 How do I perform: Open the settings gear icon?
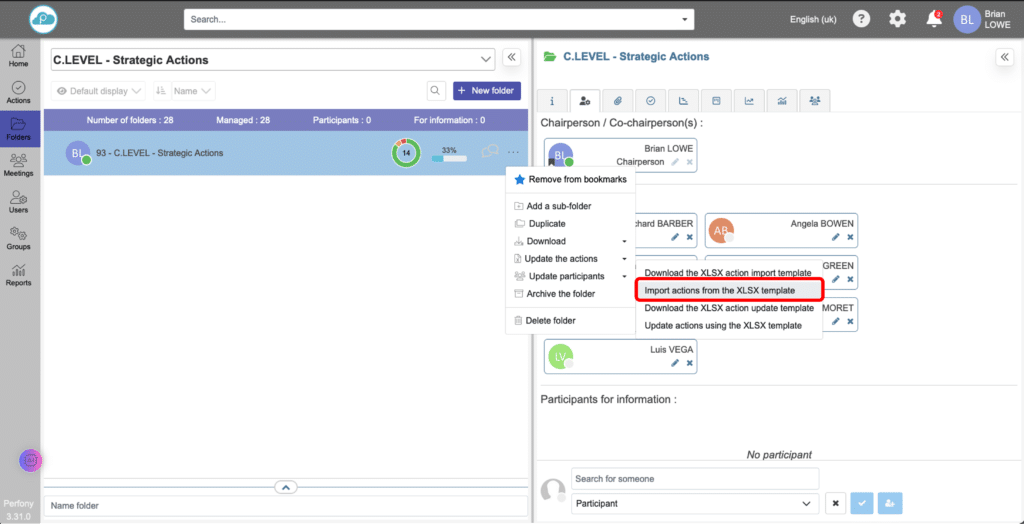tap(897, 19)
